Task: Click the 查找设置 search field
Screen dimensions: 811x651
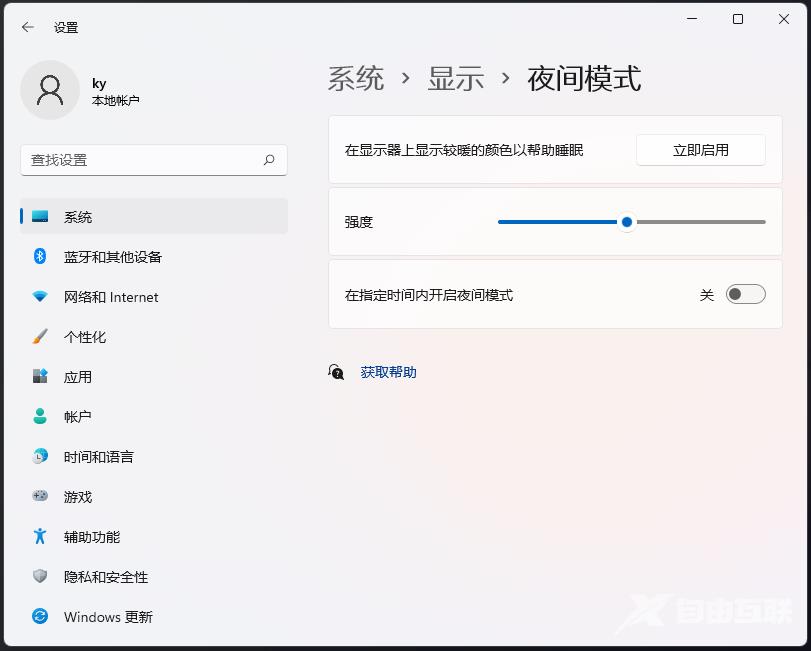Action: 145,160
